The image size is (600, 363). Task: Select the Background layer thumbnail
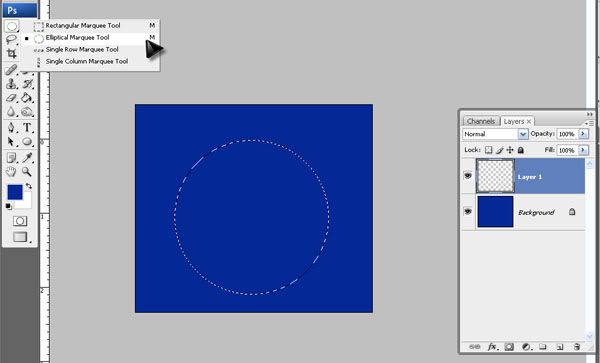click(x=495, y=212)
